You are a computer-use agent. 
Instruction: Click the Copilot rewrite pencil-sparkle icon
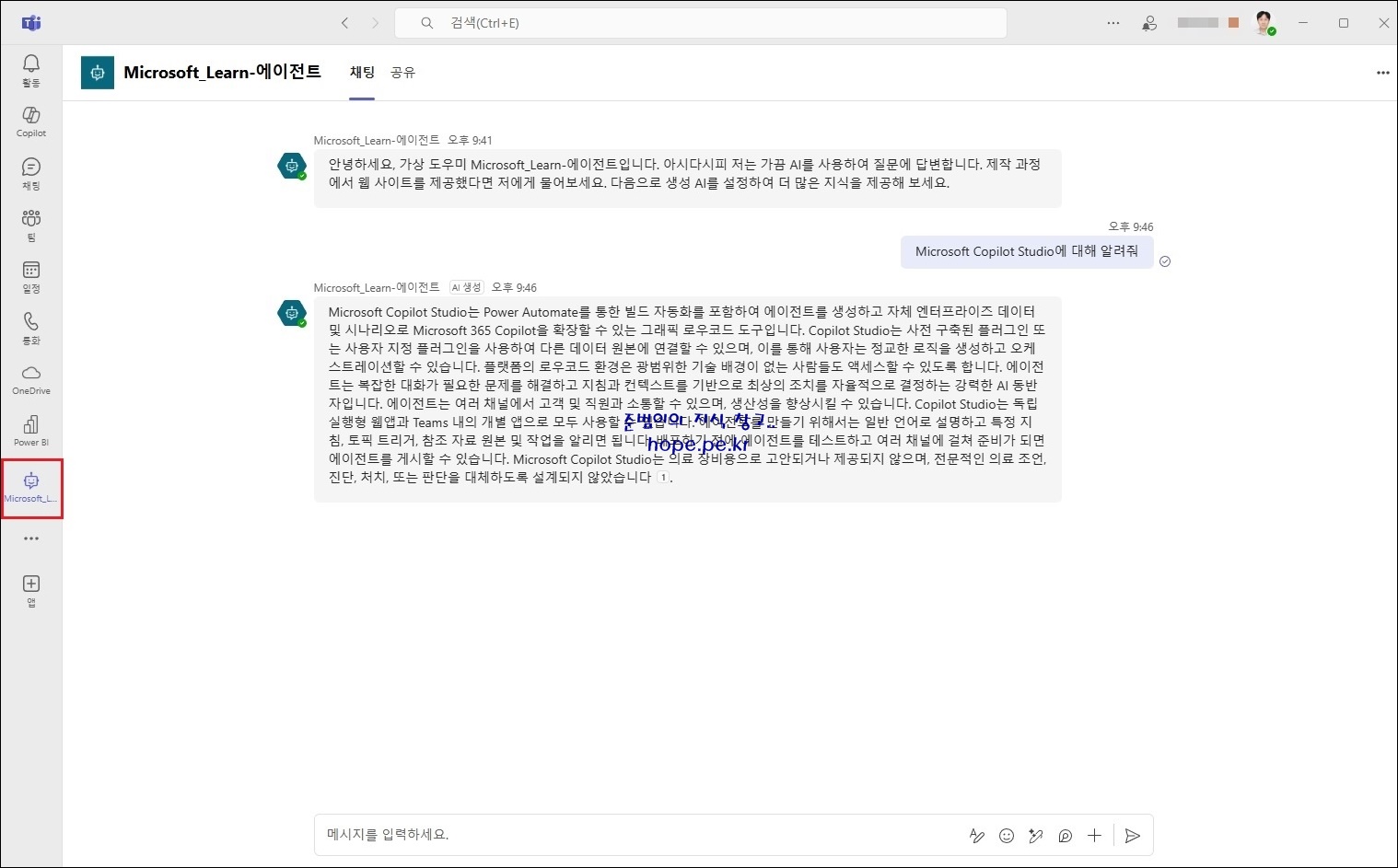click(1036, 836)
